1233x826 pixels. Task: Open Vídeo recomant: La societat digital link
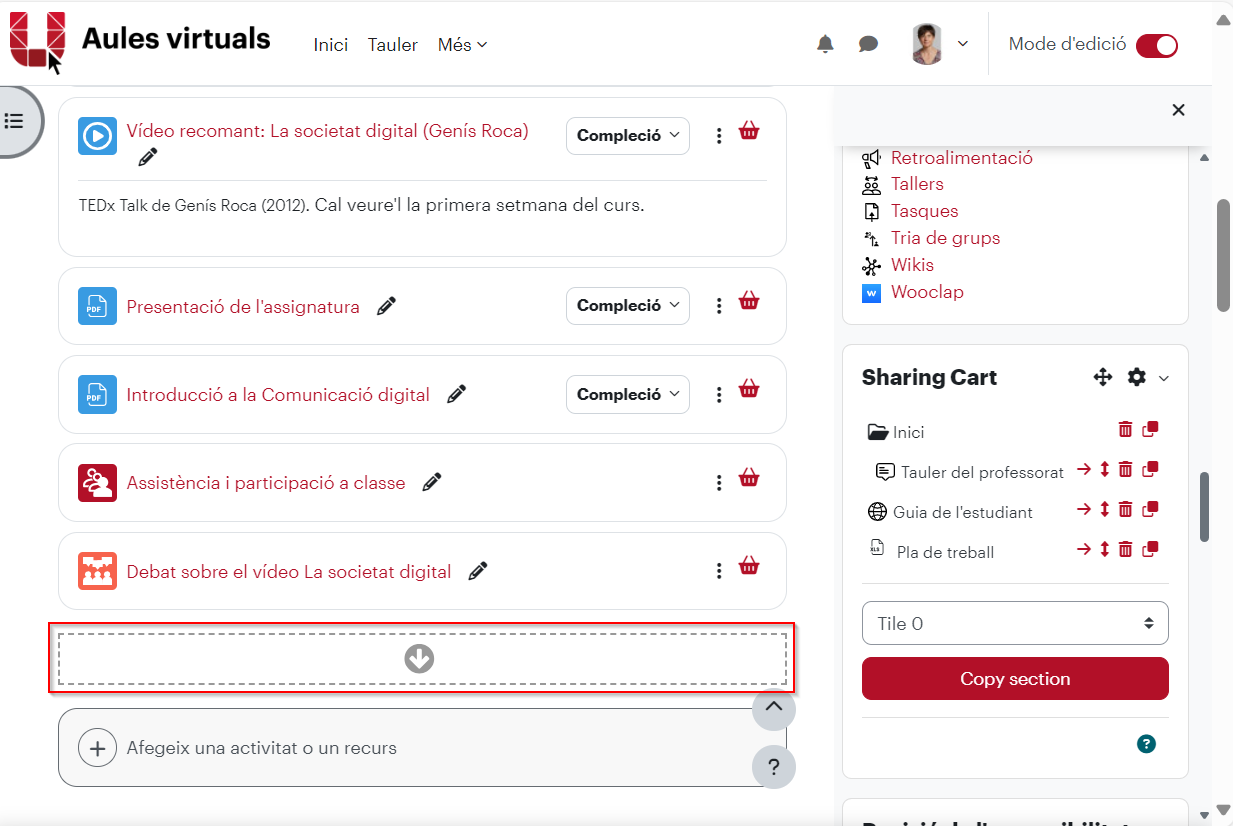coord(327,131)
